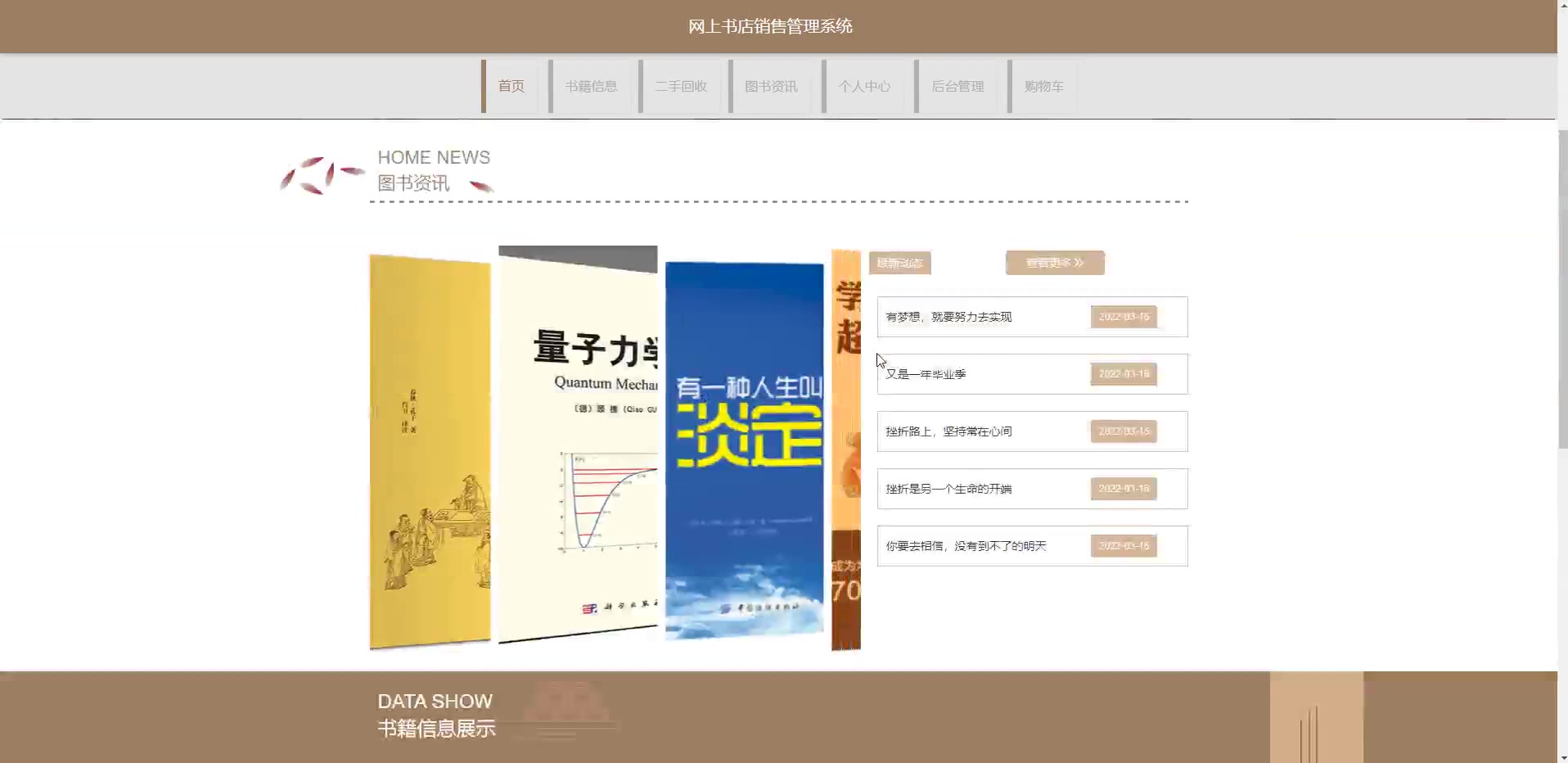Select the 最新动态 label button
The image size is (1568, 763).
pyautogui.click(x=899, y=263)
